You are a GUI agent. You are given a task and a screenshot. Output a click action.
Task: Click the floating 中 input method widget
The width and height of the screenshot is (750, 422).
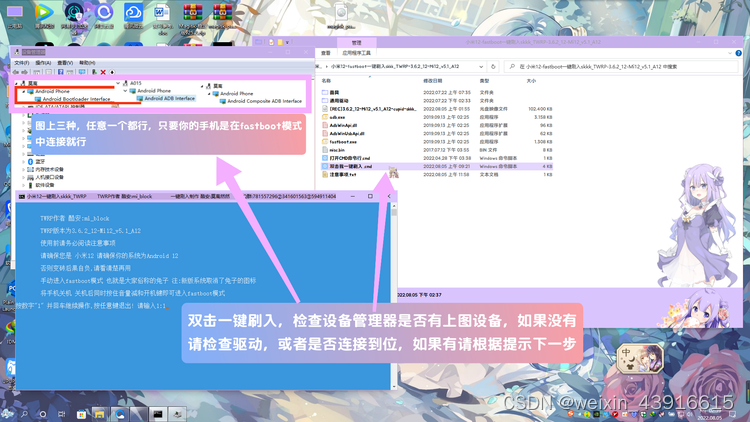click(x=640, y=358)
